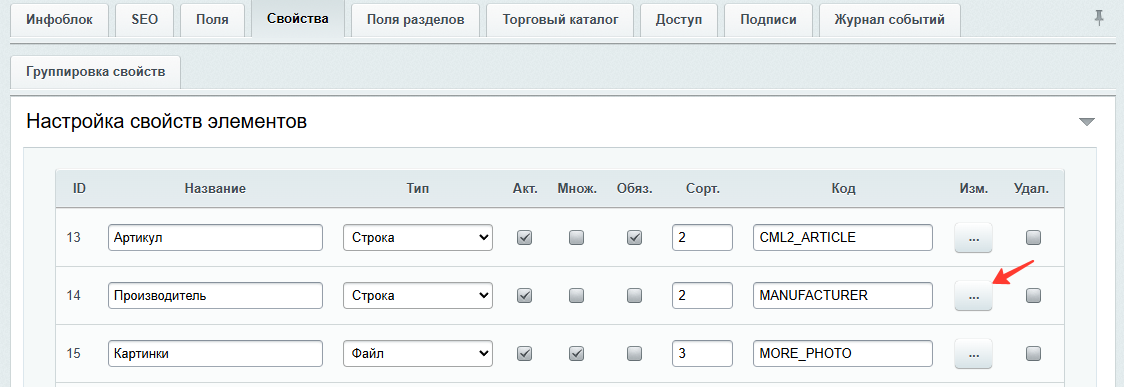Click the CML2_ARTICLE code field
Viewport: 1124px width, 387px height.
coord(843,237)
